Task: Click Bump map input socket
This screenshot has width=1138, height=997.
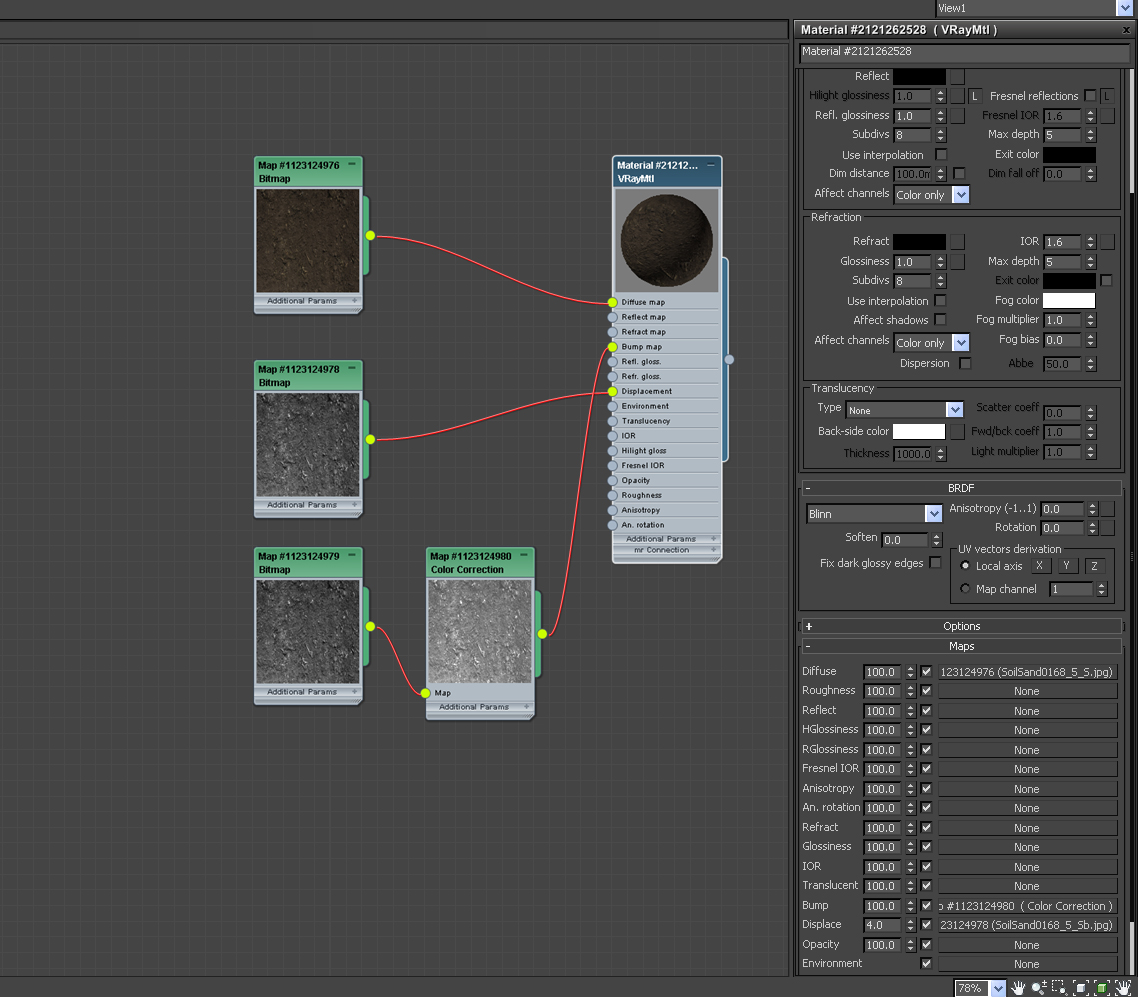Action: pyautogui.click(x=613, y=347)
